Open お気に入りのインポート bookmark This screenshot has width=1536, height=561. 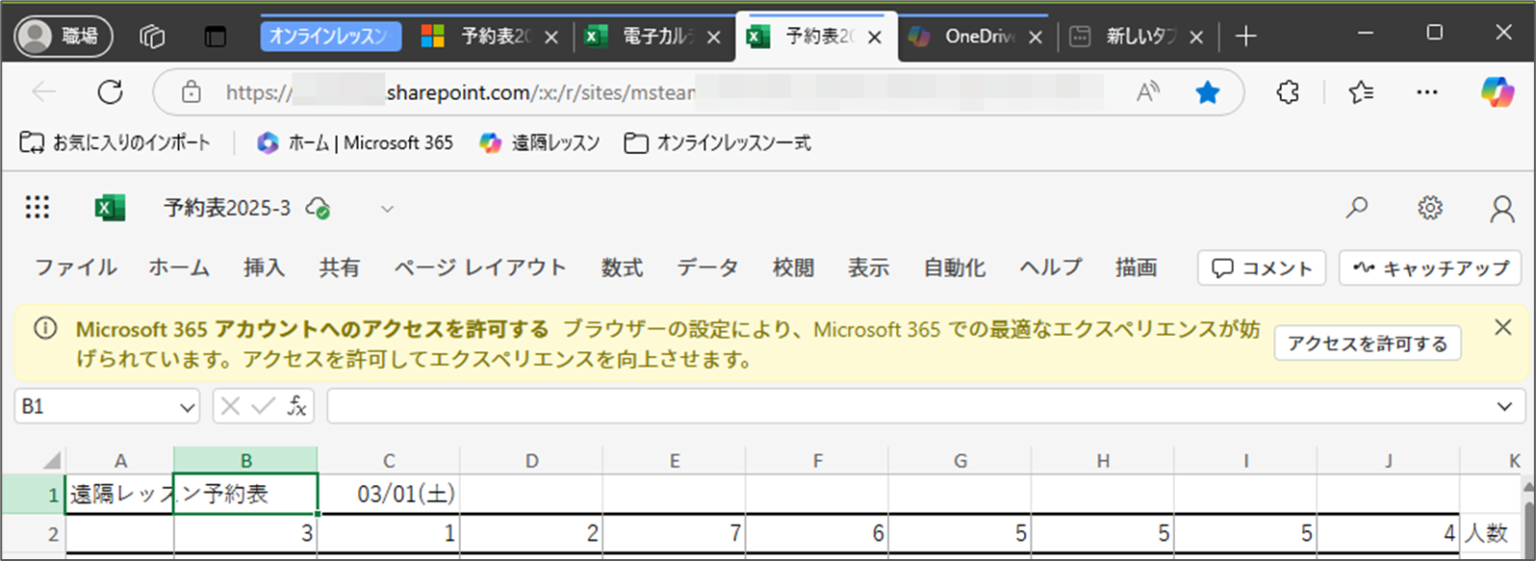tap(115, 143)
